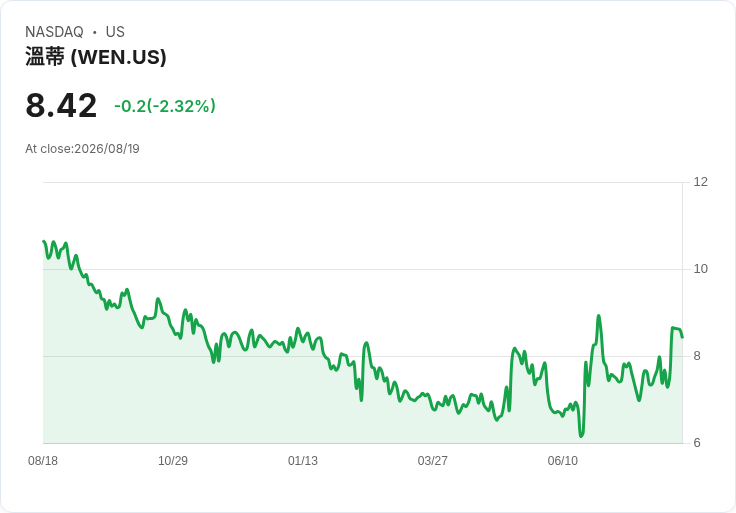Click the 01/13 x-axis date label
The image size is (736, 513).
pos(303,461)
